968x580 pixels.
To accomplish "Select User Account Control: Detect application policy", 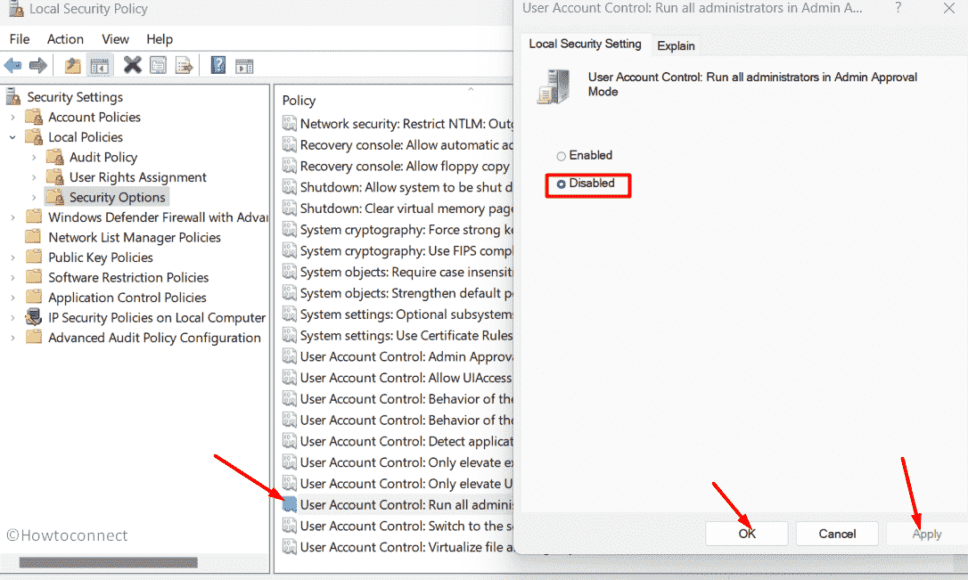I will pos(406,441).
